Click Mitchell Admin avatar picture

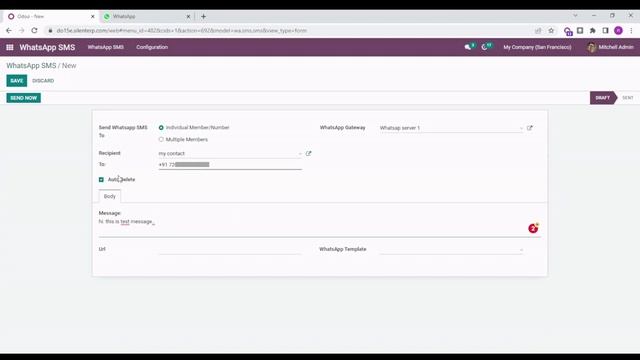pos(591,47)
